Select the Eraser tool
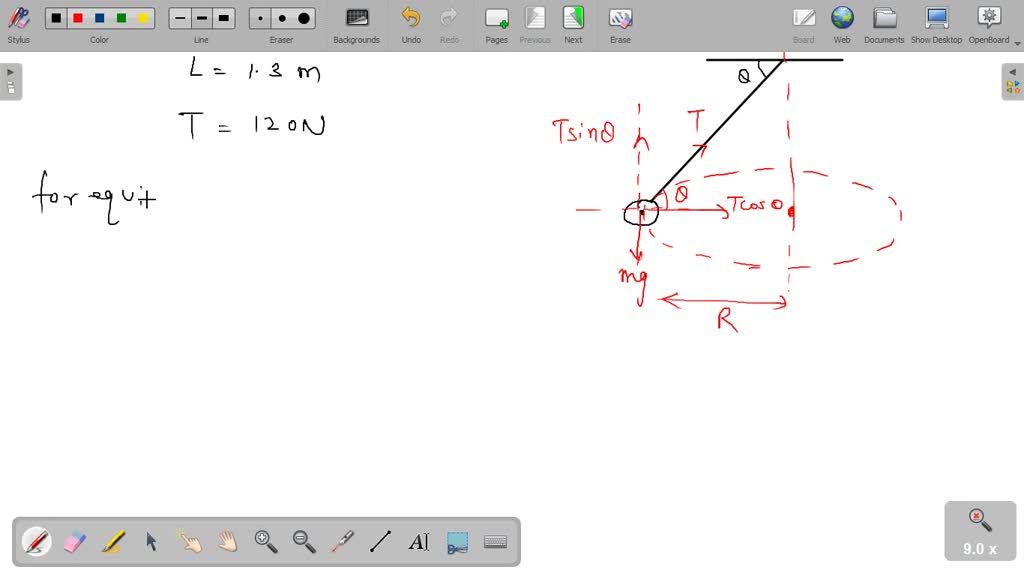This screenshot has width=1024, height=576. (75, 541)
